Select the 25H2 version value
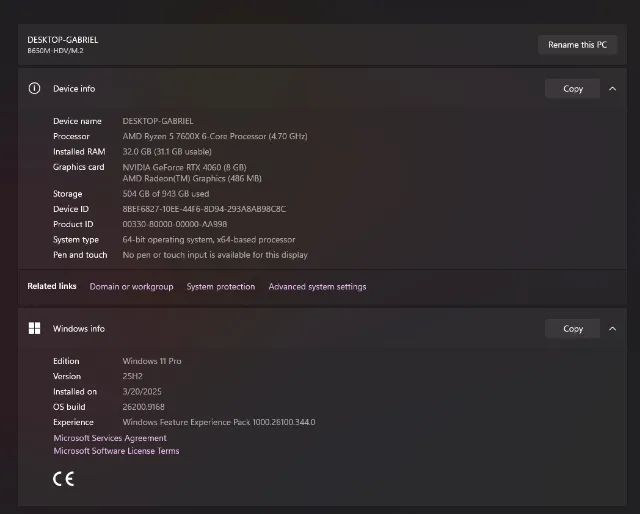The height and width of the screenshot is (514, 640). [x=132, y=376]
